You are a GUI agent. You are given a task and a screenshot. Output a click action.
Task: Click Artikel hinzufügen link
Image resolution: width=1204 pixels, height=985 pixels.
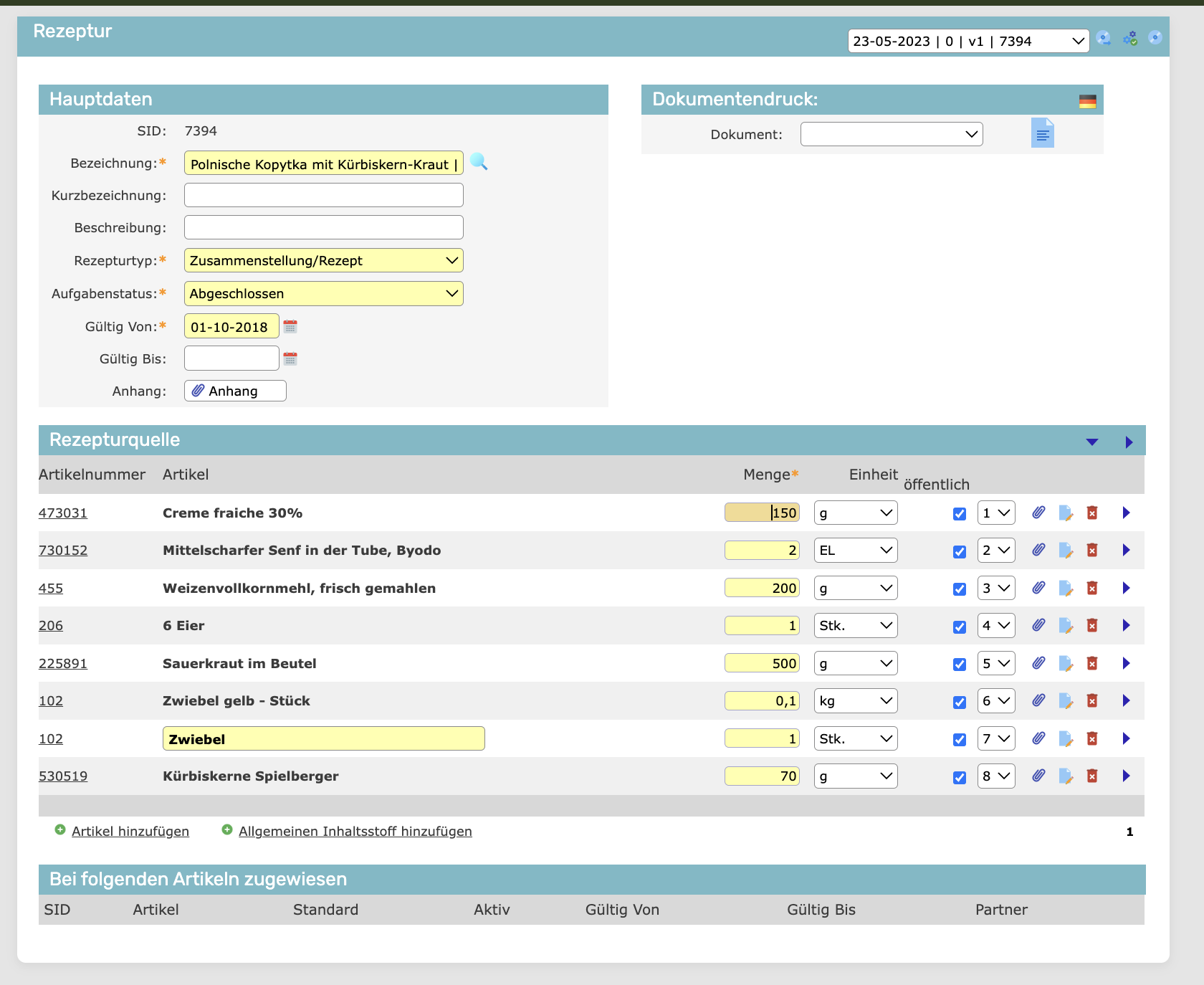[130, 831]
